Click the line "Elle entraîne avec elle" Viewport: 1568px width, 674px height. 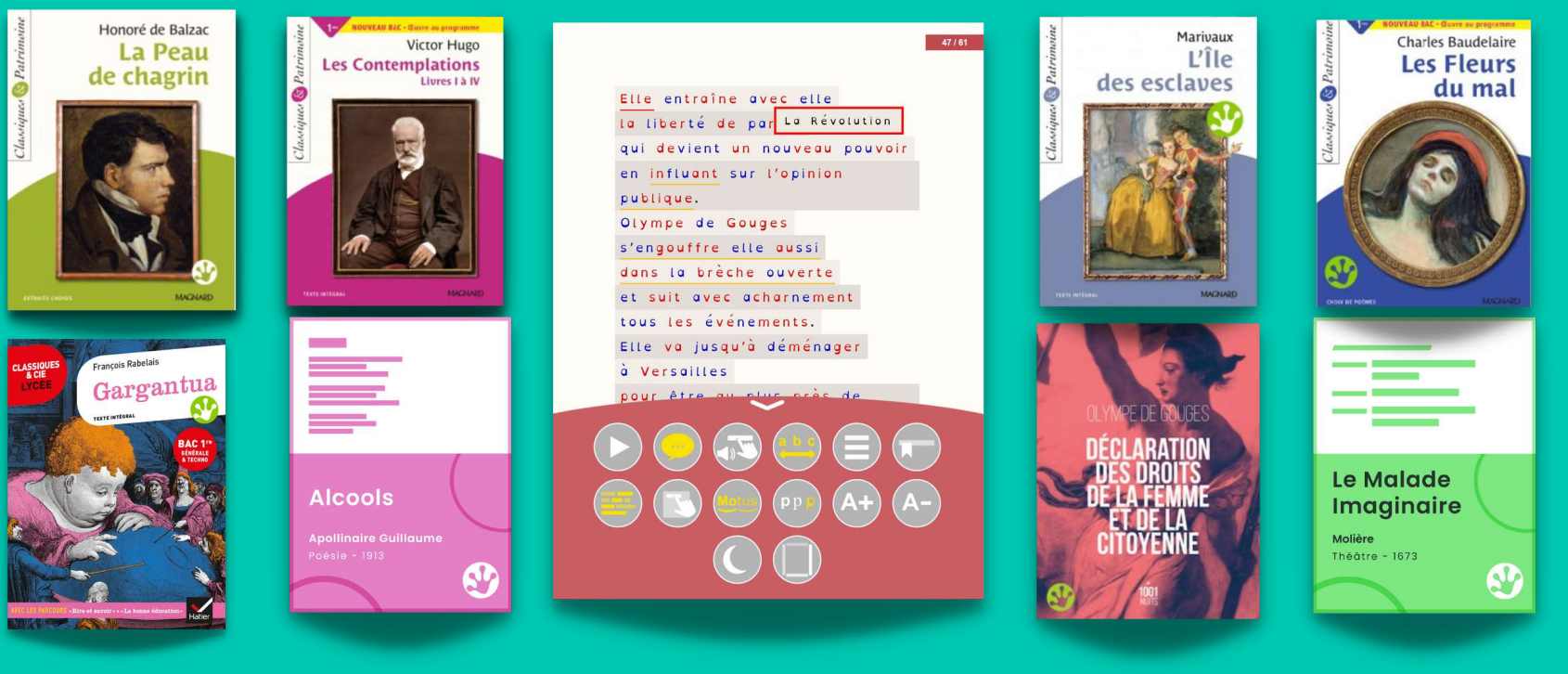point(726,98)
